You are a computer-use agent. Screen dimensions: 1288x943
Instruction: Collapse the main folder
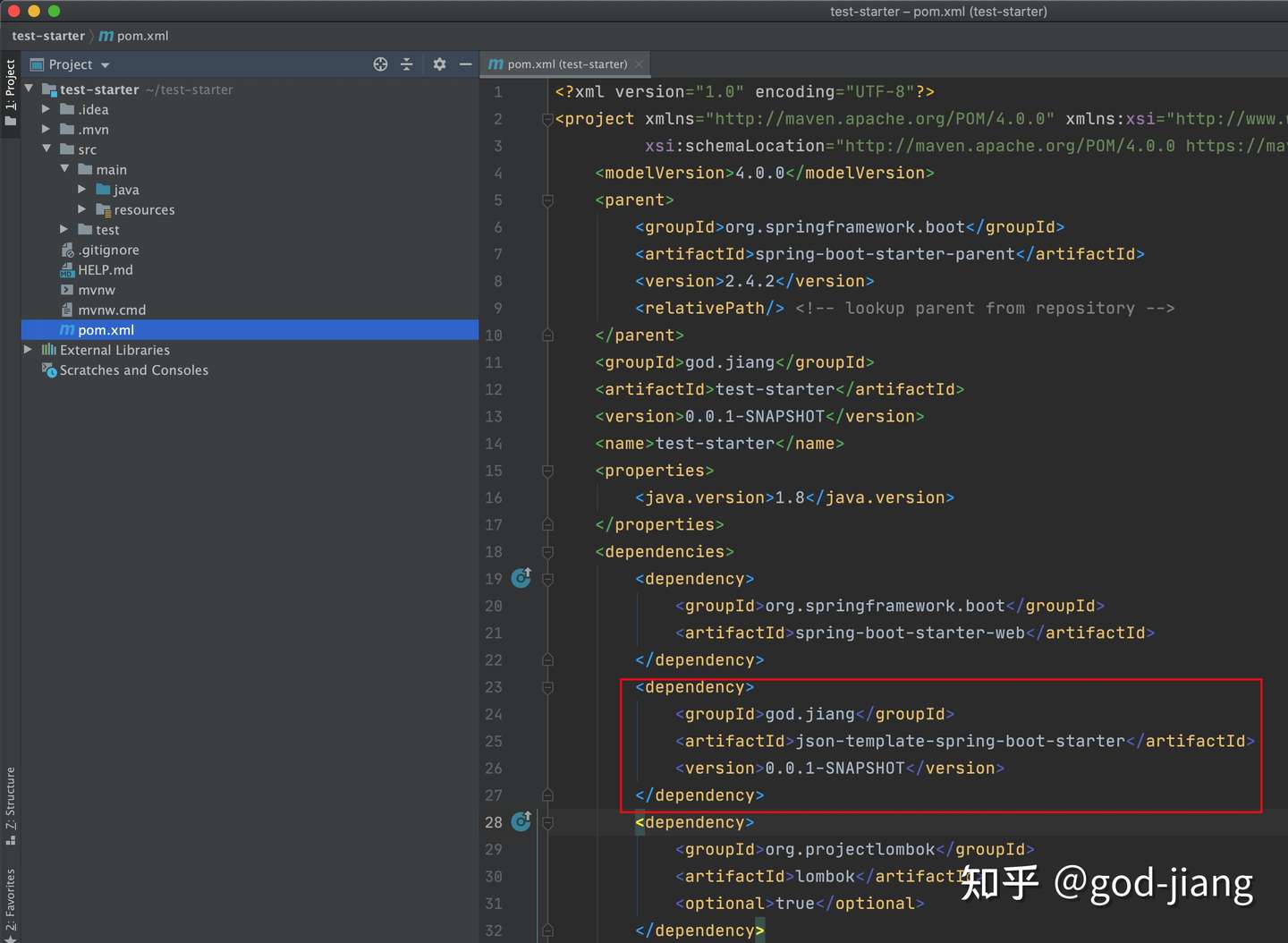[64, 168]
